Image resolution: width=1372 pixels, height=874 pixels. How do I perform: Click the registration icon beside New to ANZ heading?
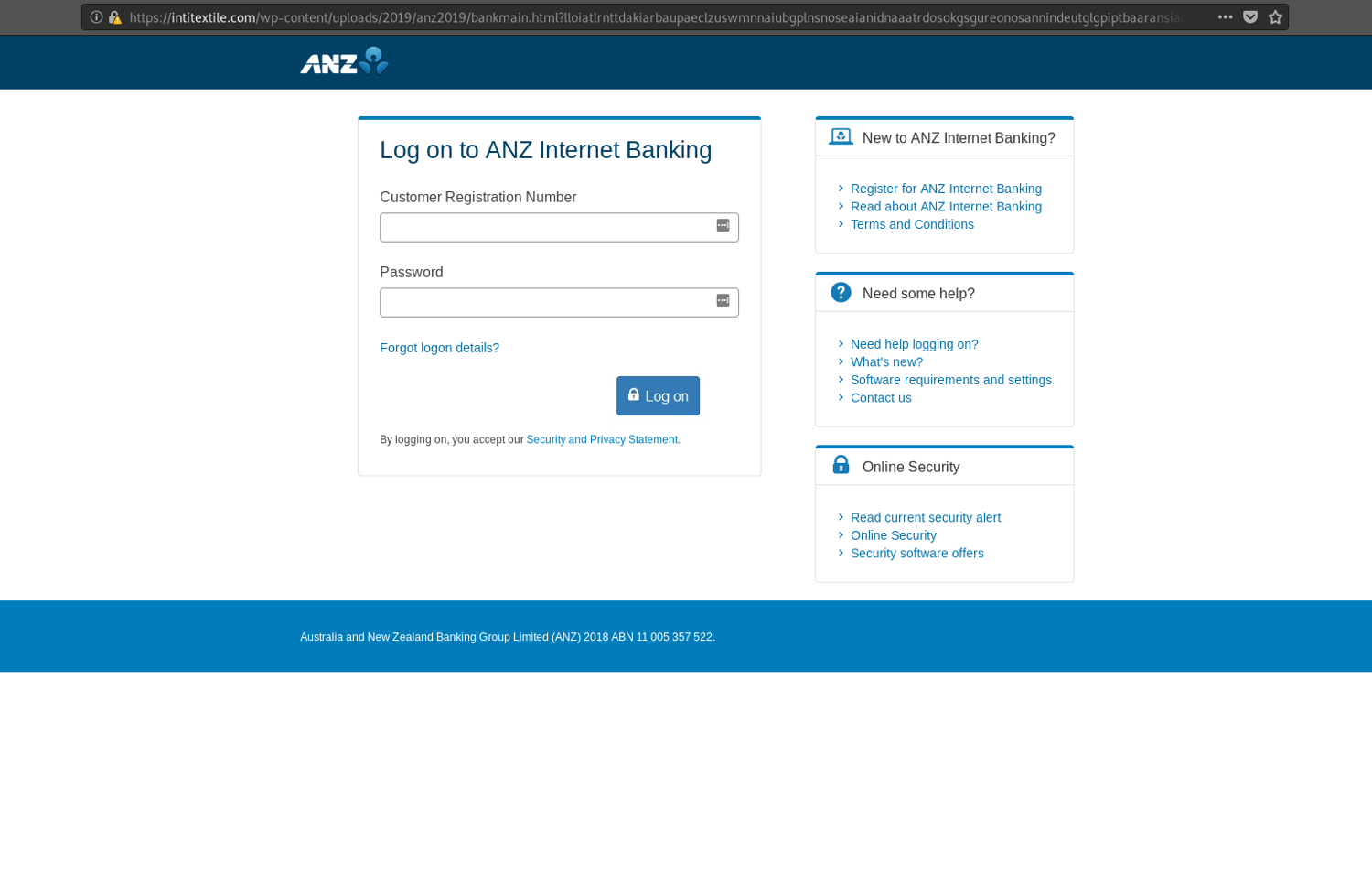[840, 135]
